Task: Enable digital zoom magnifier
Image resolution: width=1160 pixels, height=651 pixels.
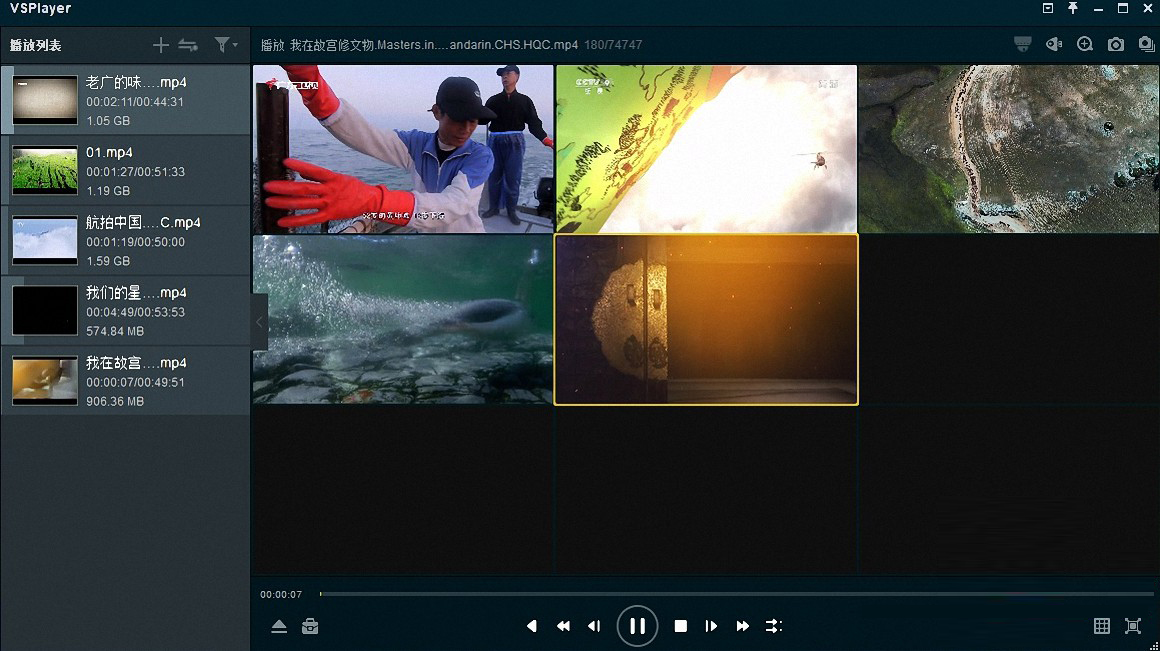Action: click(x=1085, y=44)
